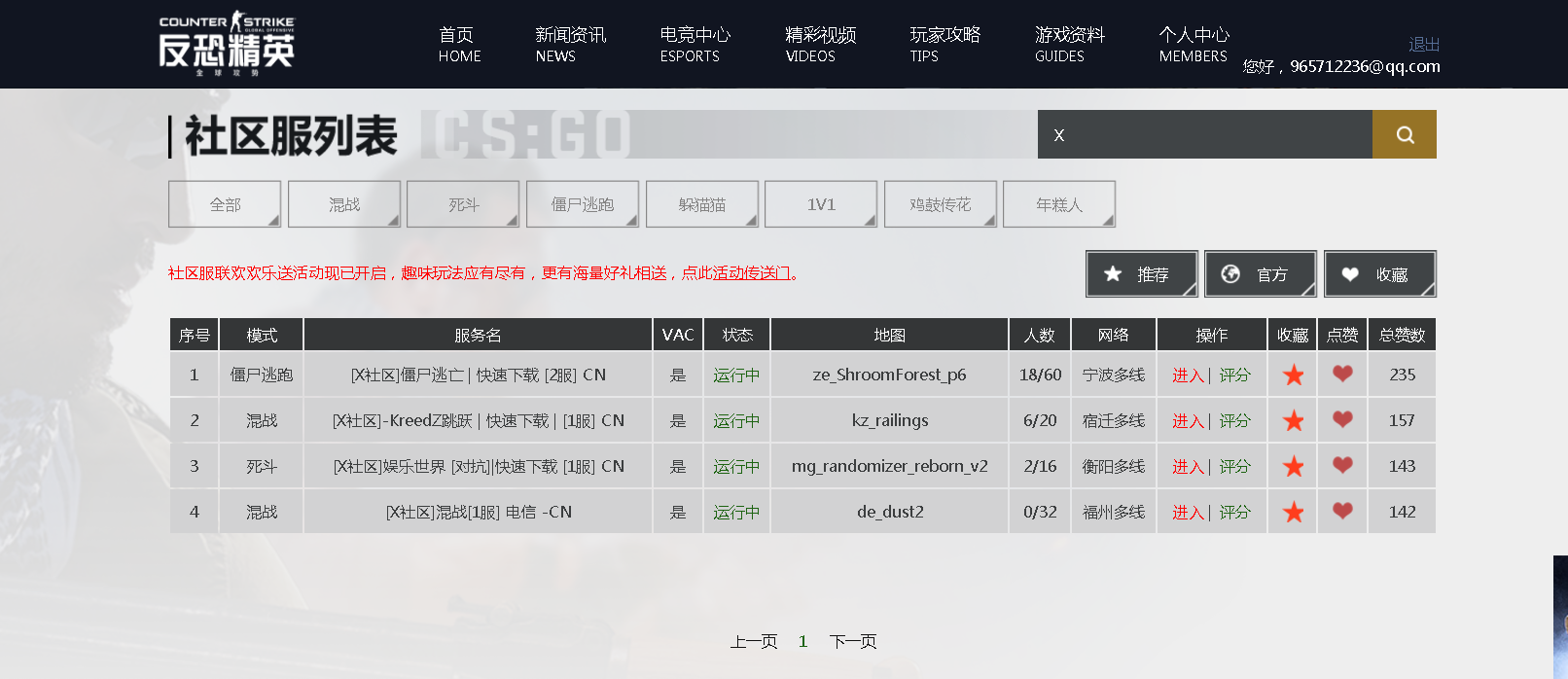Like the kz_railings server heart

[x=1342, y=419]
